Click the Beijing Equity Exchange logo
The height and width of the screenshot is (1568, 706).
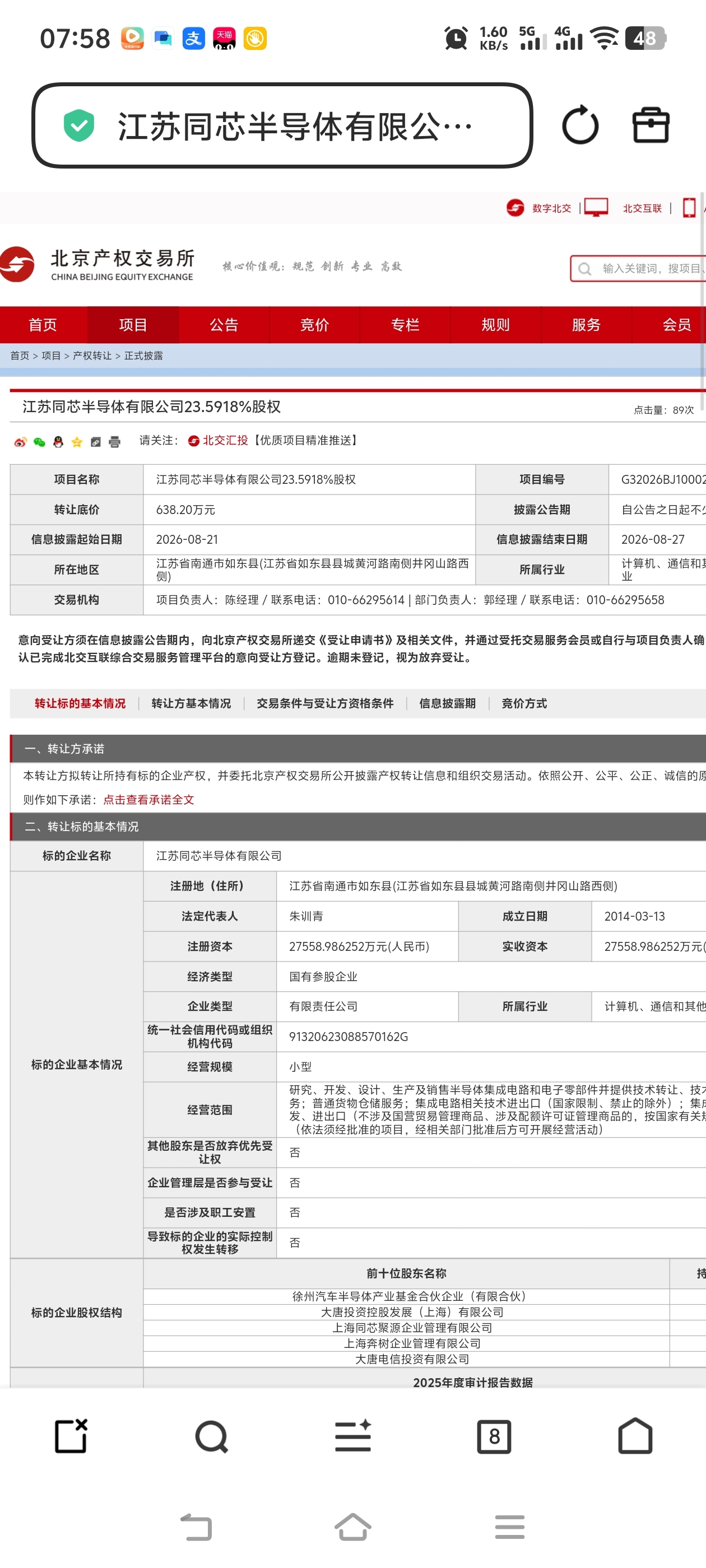(97, 265)
